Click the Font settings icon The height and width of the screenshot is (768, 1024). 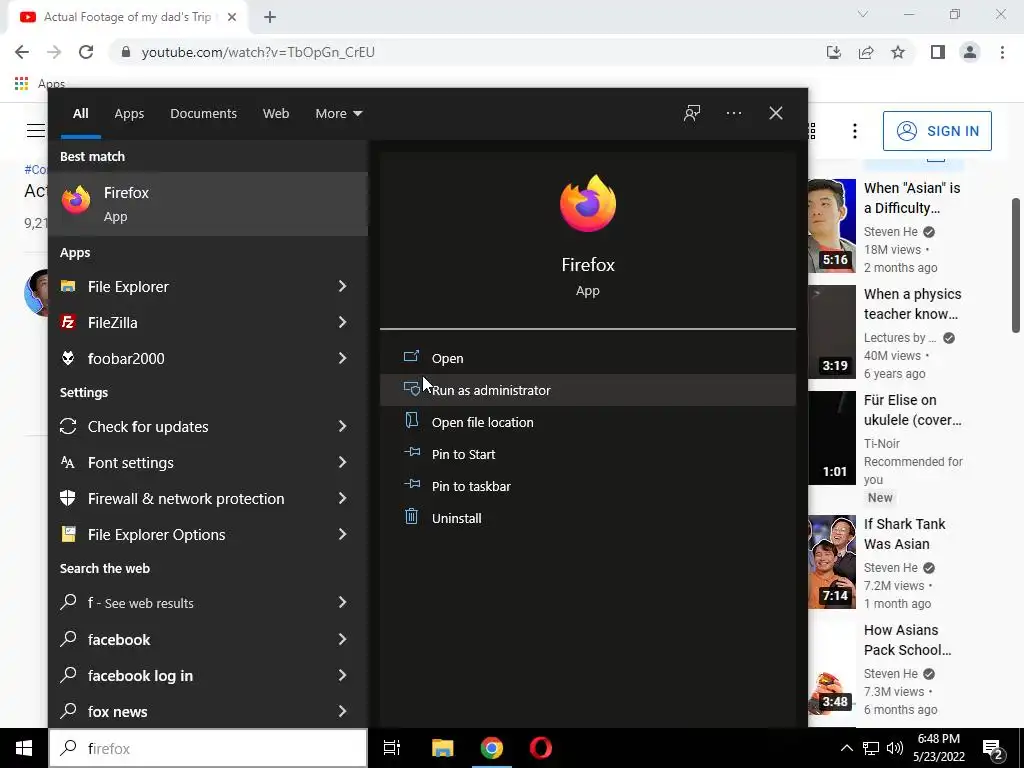tap(68, 462)
